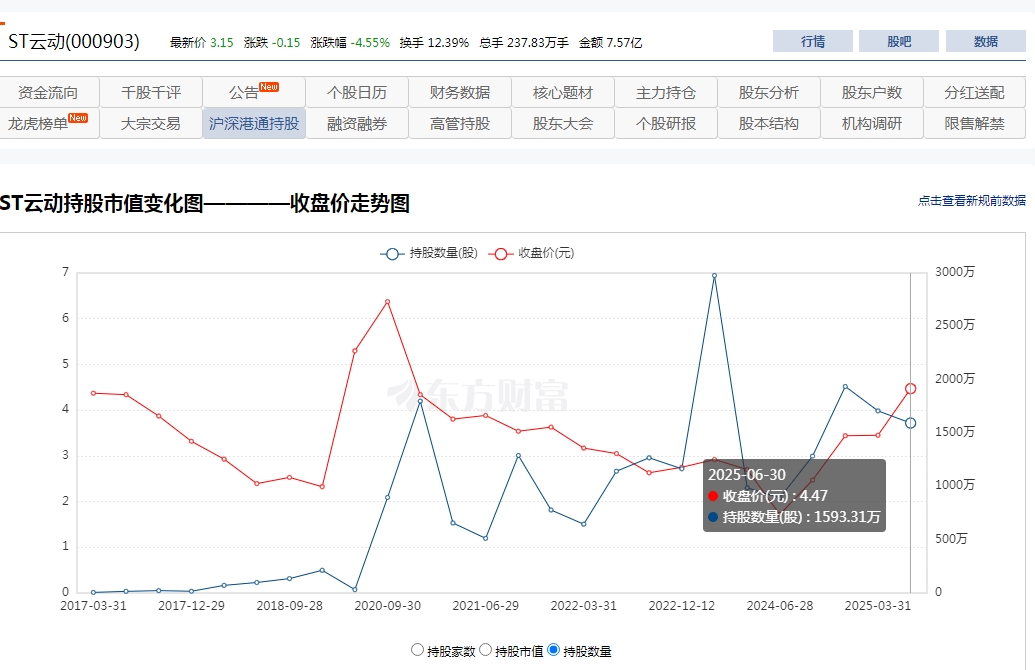This screenshot has width=1035, height=670.
Task: Open the 股东大会 tab
Action: (x=563, y=123)
